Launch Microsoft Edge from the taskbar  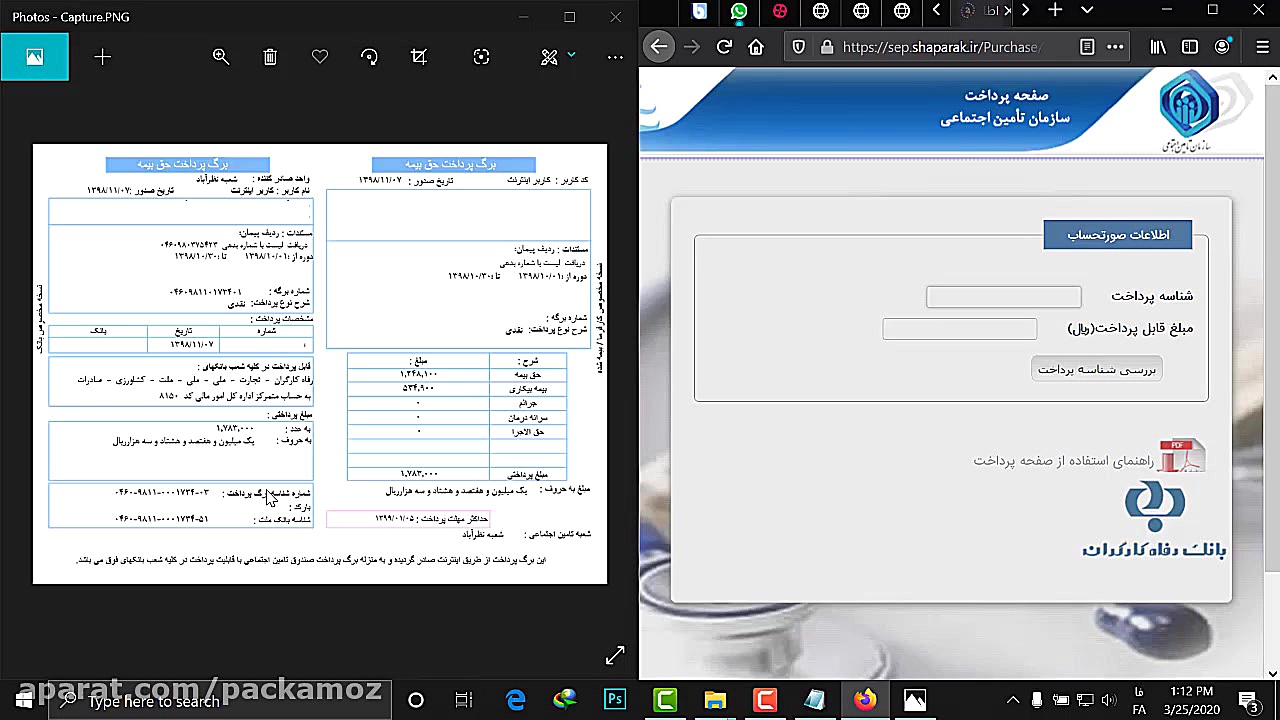516,700
